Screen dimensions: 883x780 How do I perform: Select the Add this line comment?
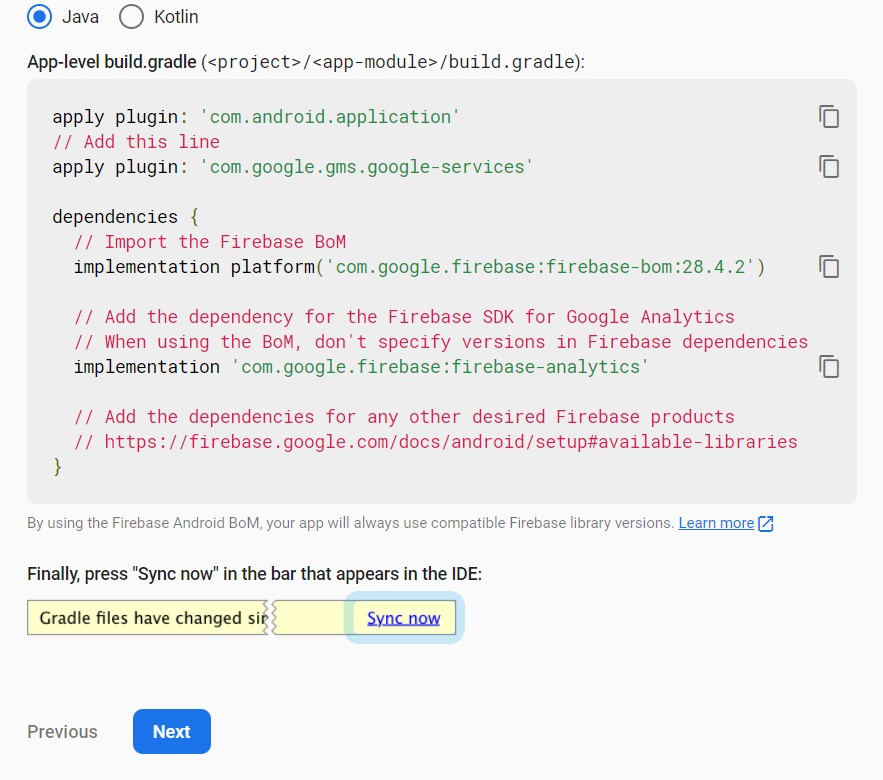click(135, 141)
